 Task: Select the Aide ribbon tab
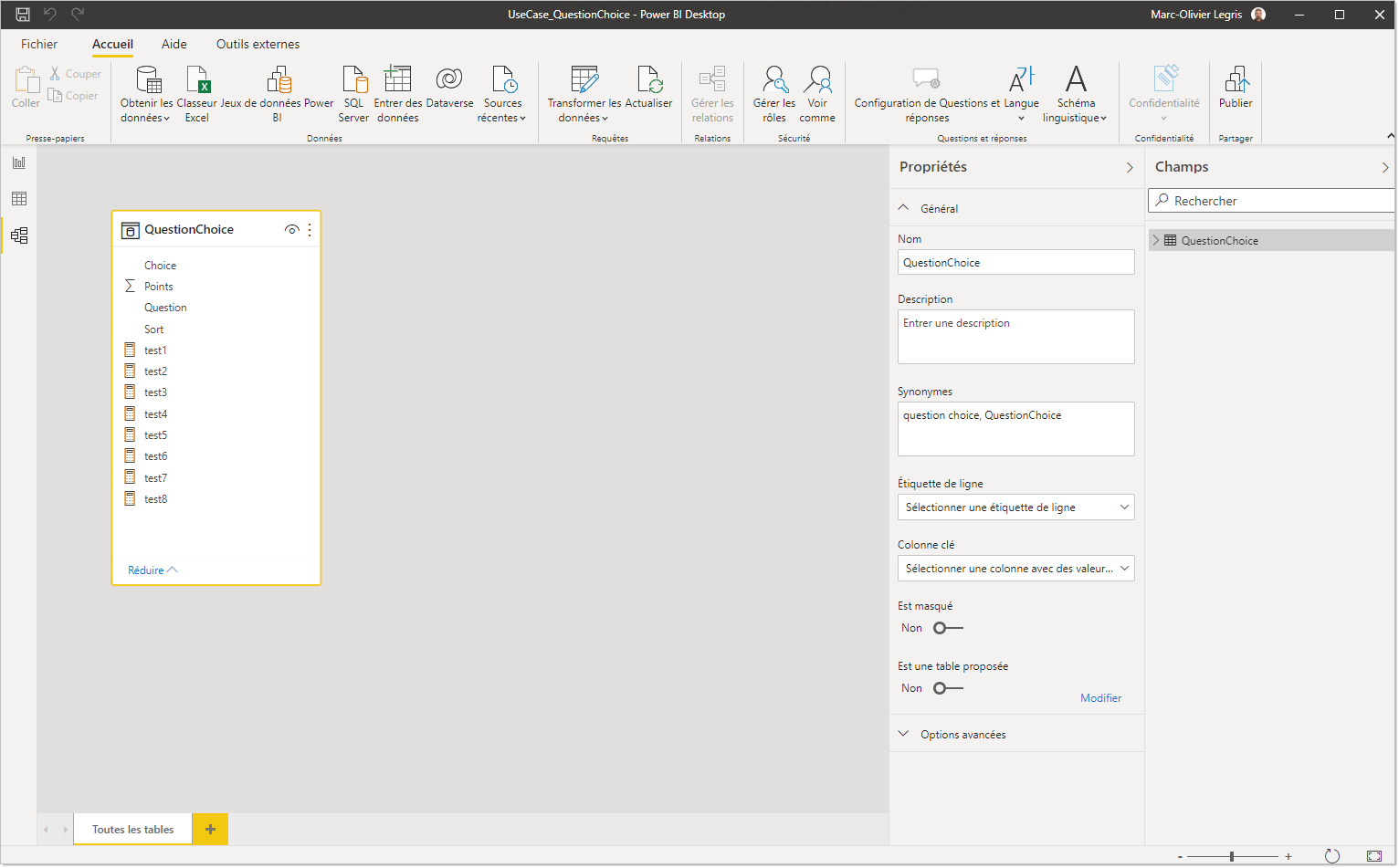(x=174, y=44)
